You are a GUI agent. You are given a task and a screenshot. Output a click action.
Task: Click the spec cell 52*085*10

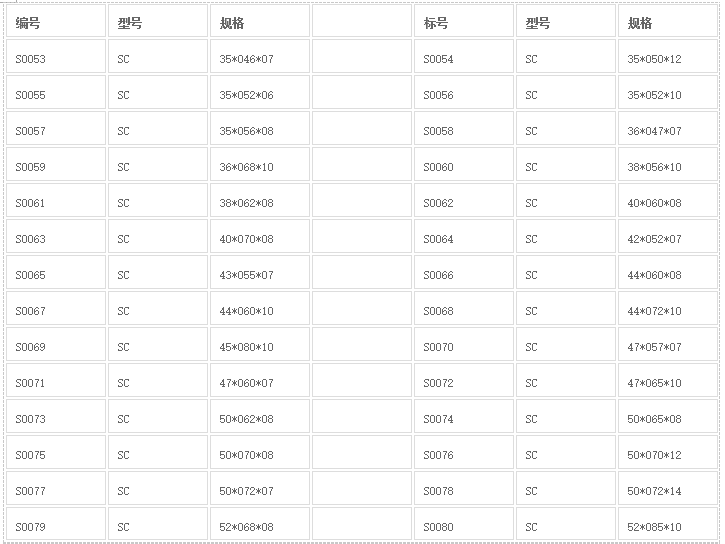click(666, 527)
